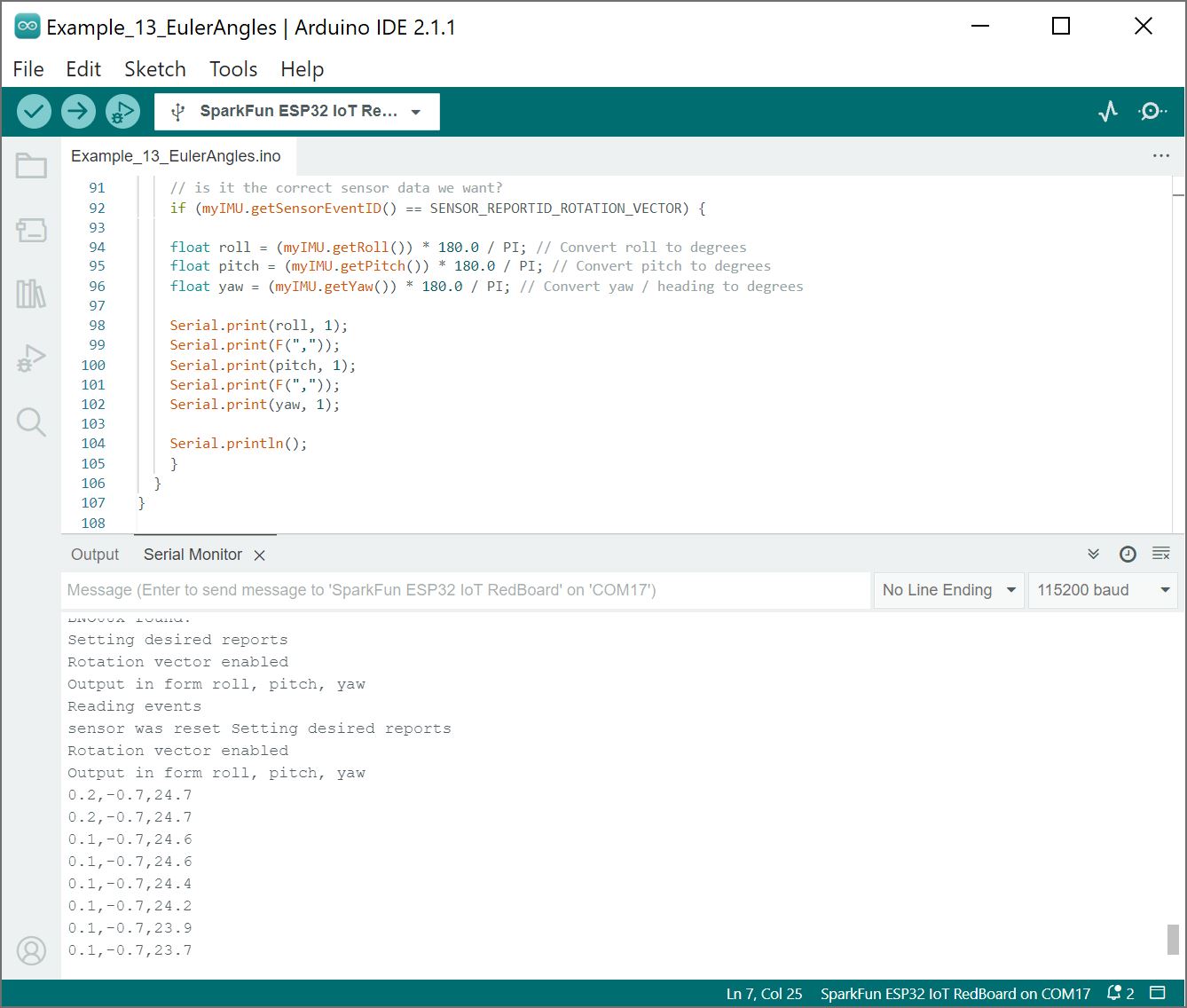Close the Arduino IDE window
This screenshot has width=1187, height=1008.
(x=1144, y=27)
